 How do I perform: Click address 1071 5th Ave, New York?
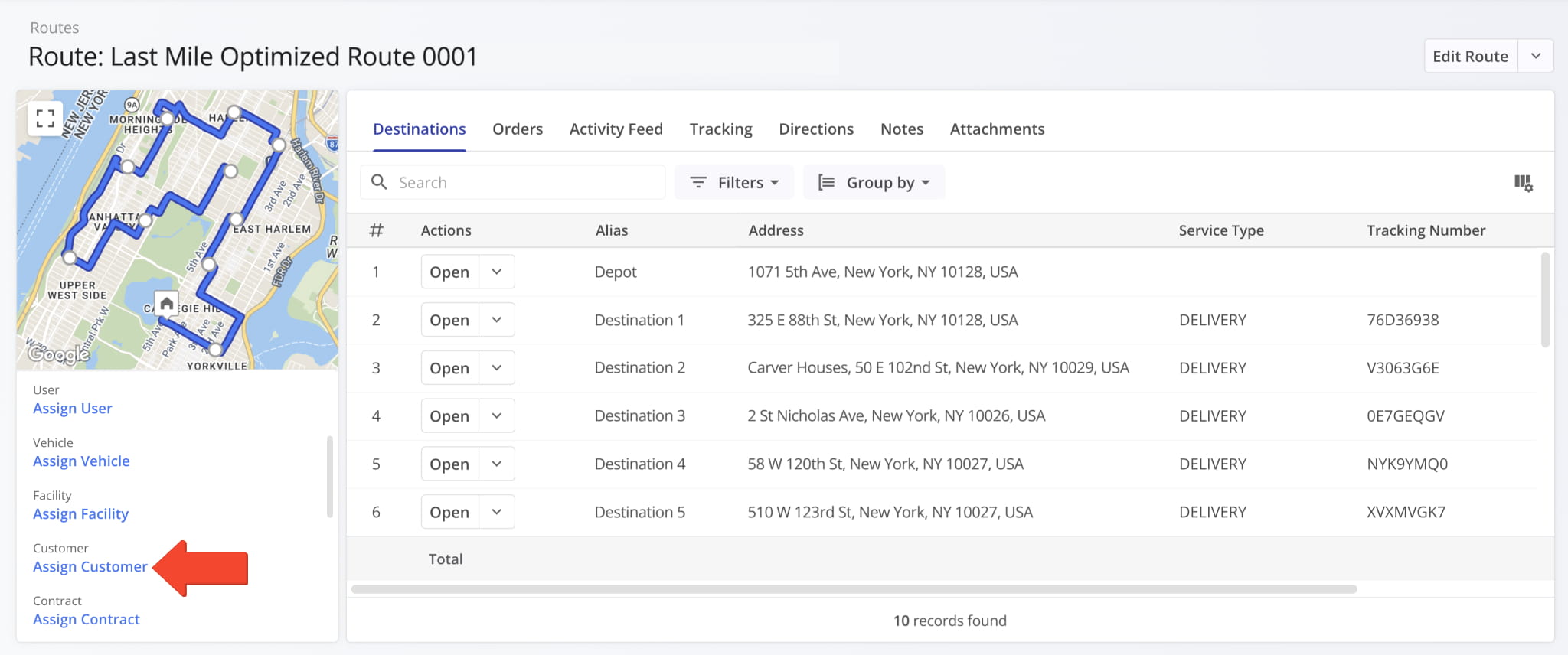click(x=883, y=272)
